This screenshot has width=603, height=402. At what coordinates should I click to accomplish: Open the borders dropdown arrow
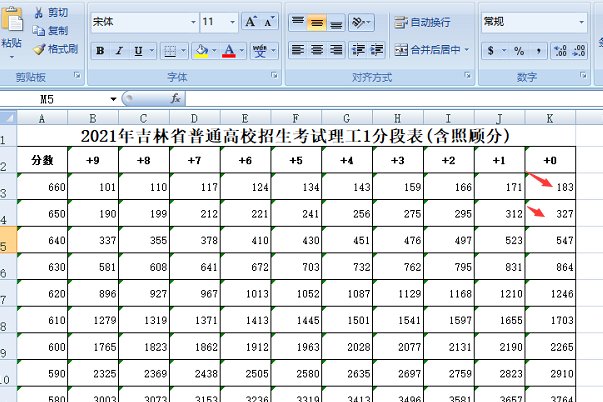(x=183, y=50)
